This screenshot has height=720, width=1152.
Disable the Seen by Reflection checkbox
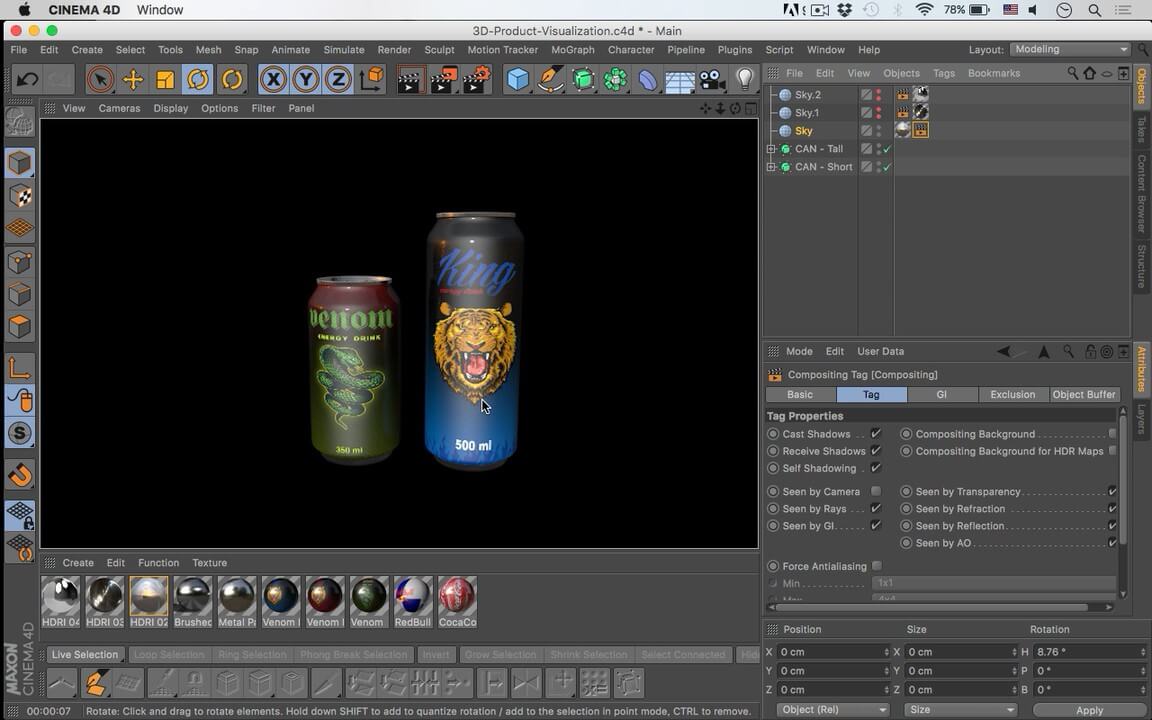(1112, 526)
